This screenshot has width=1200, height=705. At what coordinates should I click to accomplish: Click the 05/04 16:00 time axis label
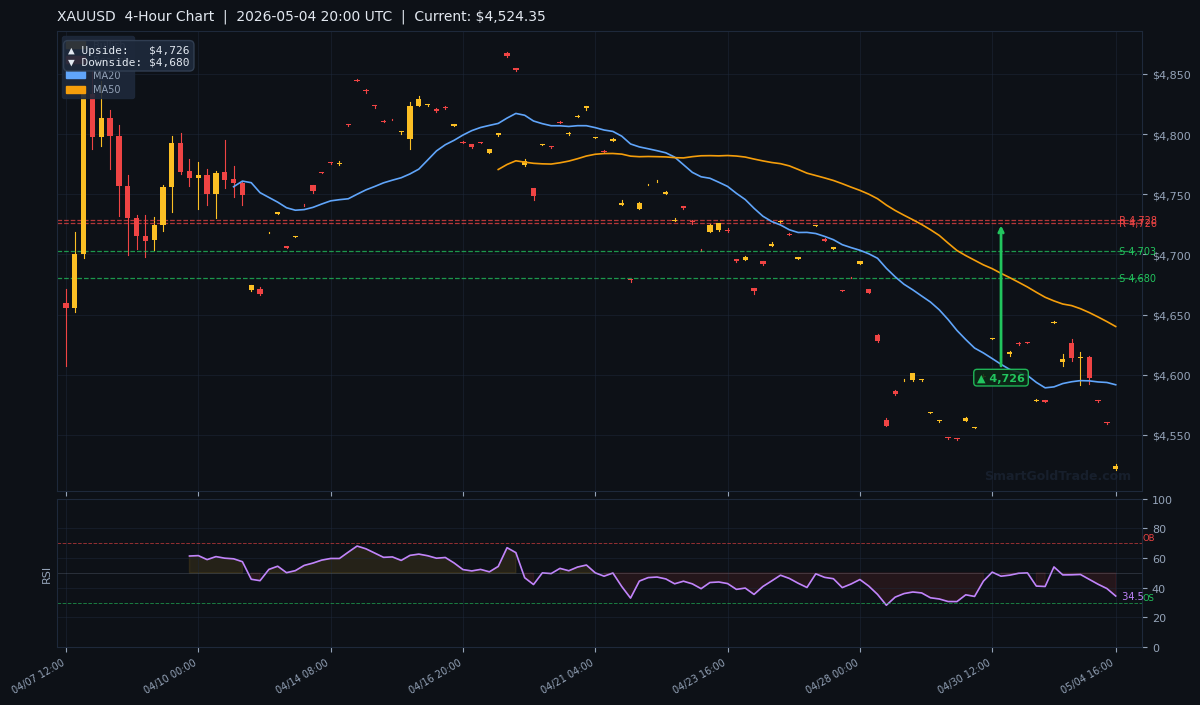tap(1089, 677)
